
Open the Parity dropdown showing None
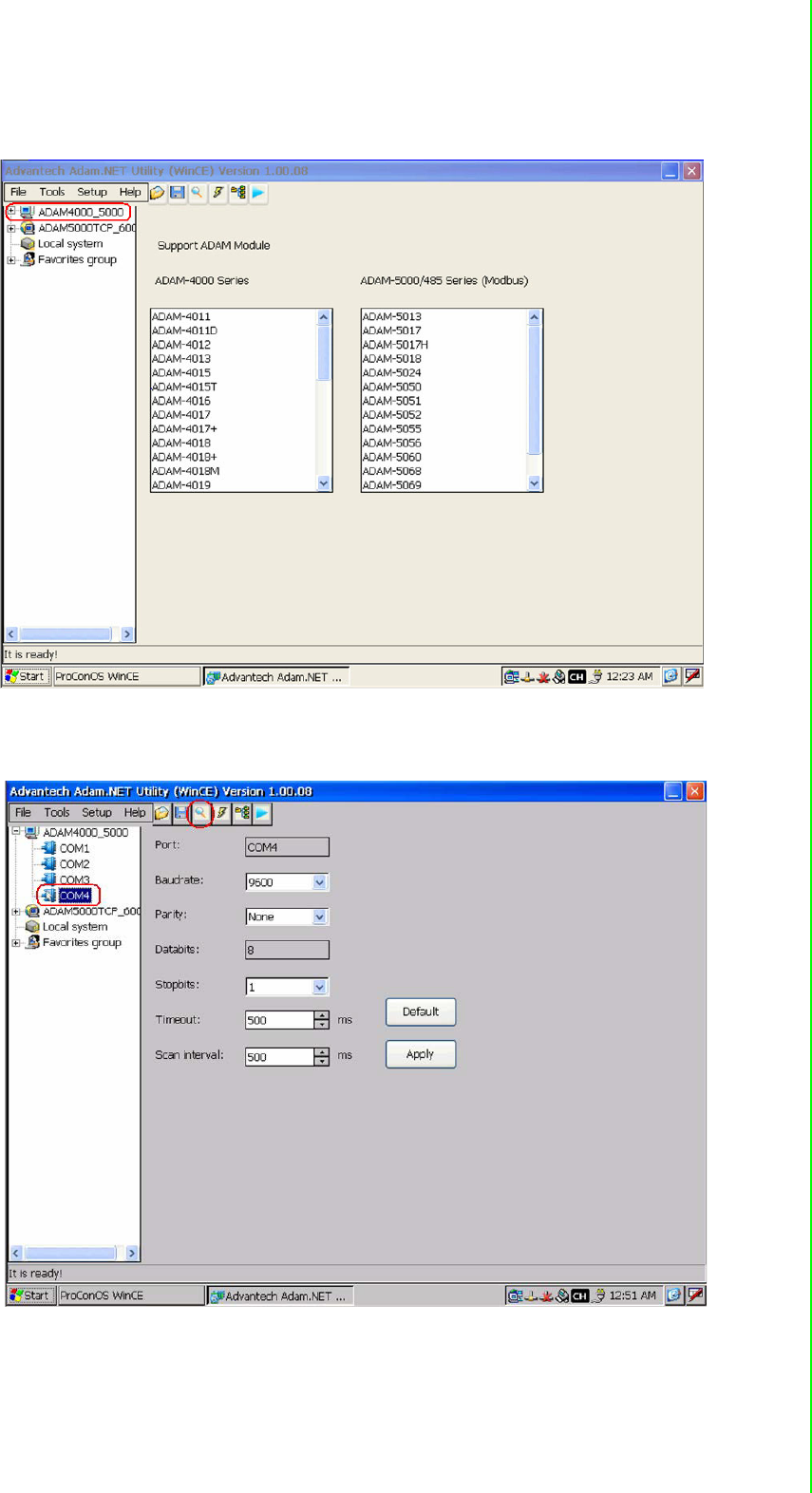[x=319, y=917]
